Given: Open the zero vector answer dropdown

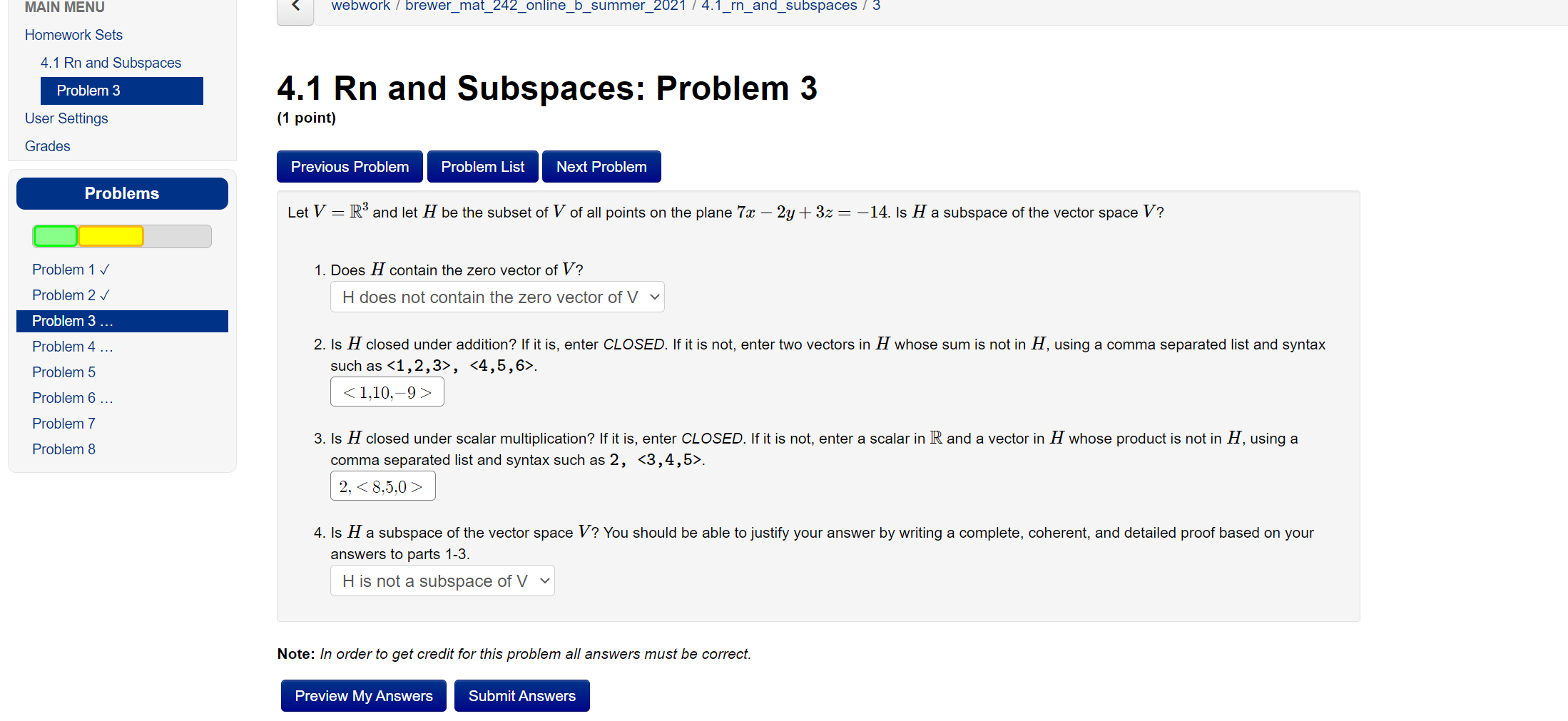Looking at the screenshot, I should click(497, 297).
